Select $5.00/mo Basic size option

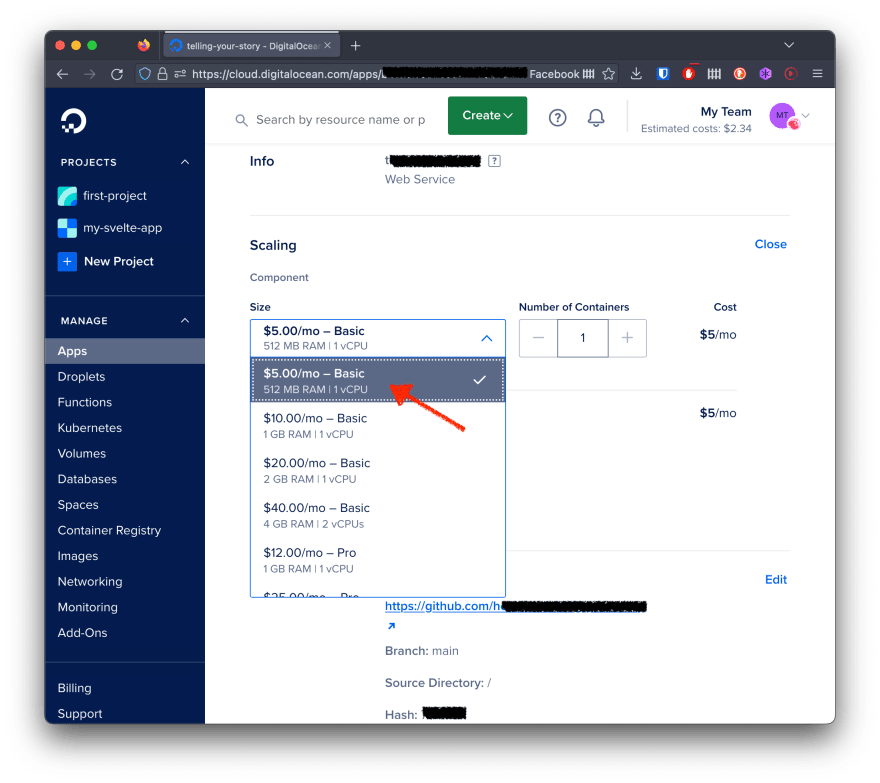[378, 381]
